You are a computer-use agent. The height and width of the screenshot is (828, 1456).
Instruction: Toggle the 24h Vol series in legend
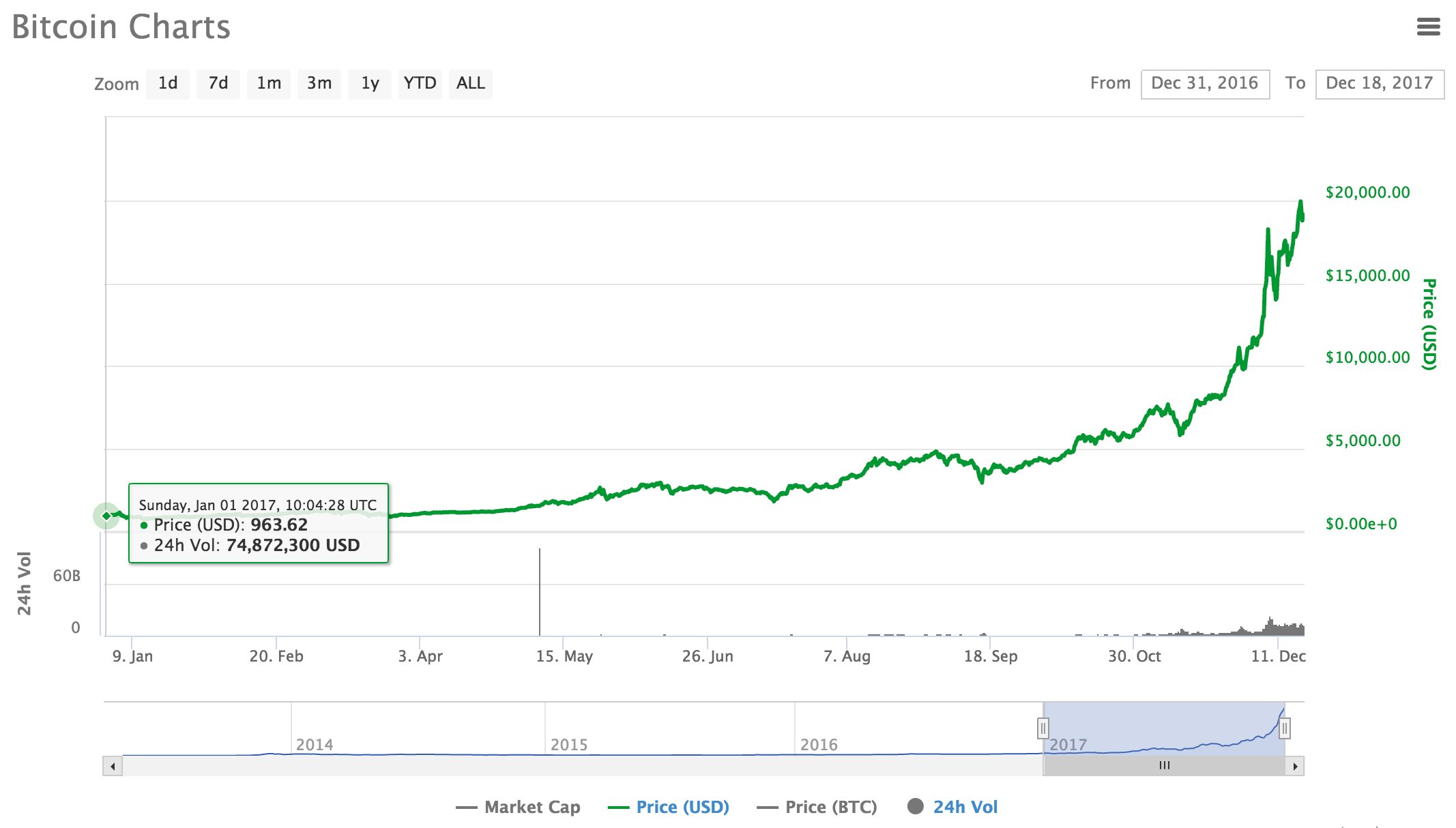point(952,807)
